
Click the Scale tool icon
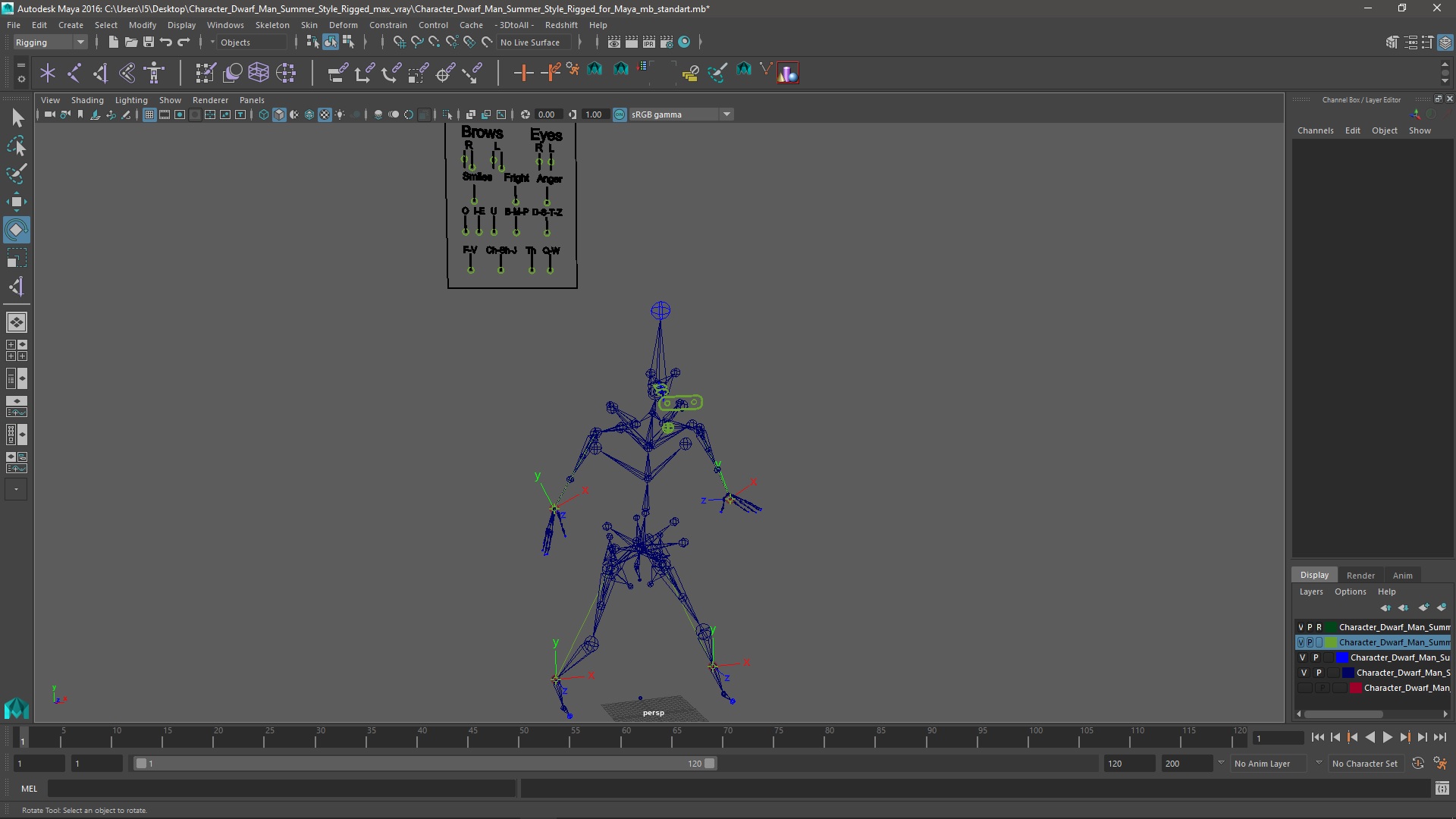coord(16,259)
